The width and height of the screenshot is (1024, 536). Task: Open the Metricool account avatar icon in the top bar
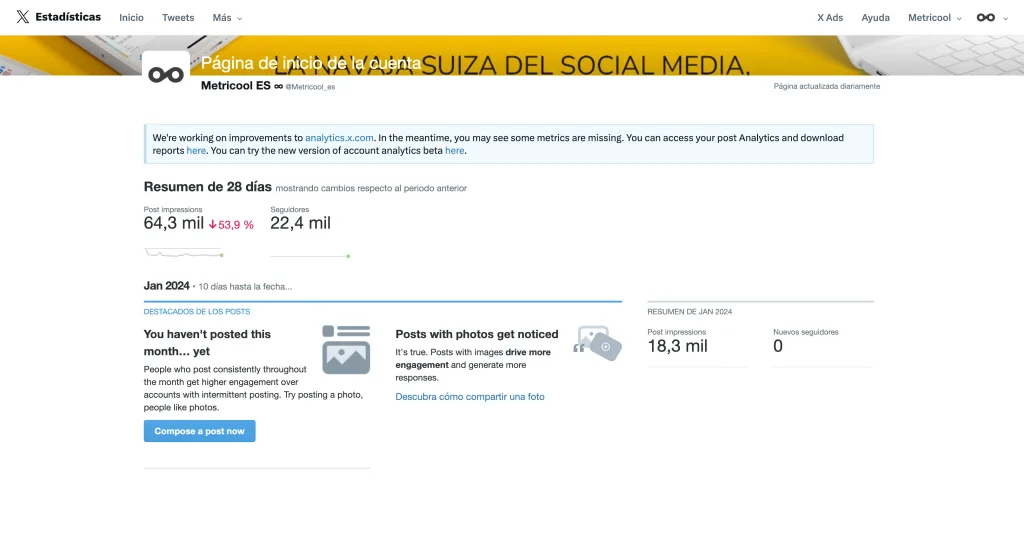[x=986, y=17]
